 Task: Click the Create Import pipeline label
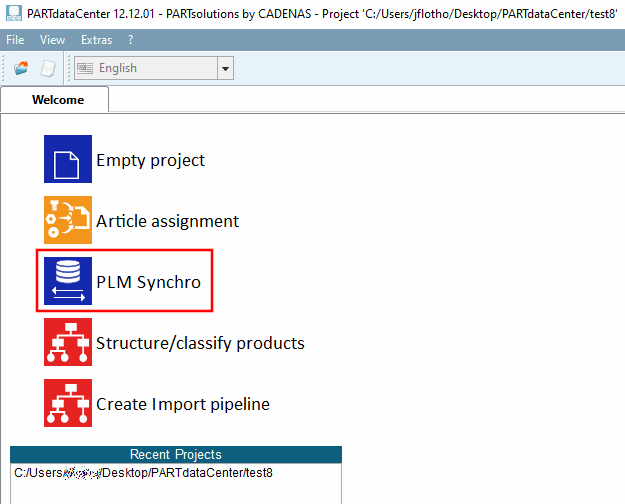click(183, 404)
